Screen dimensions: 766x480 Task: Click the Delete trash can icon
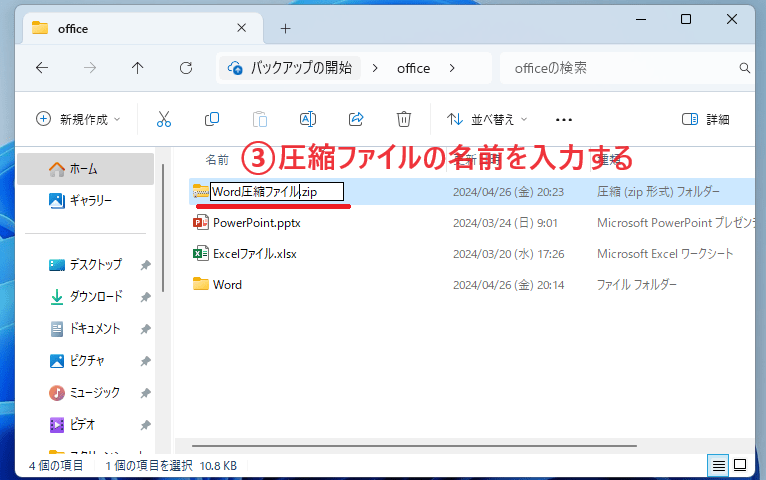click(404, 119)
